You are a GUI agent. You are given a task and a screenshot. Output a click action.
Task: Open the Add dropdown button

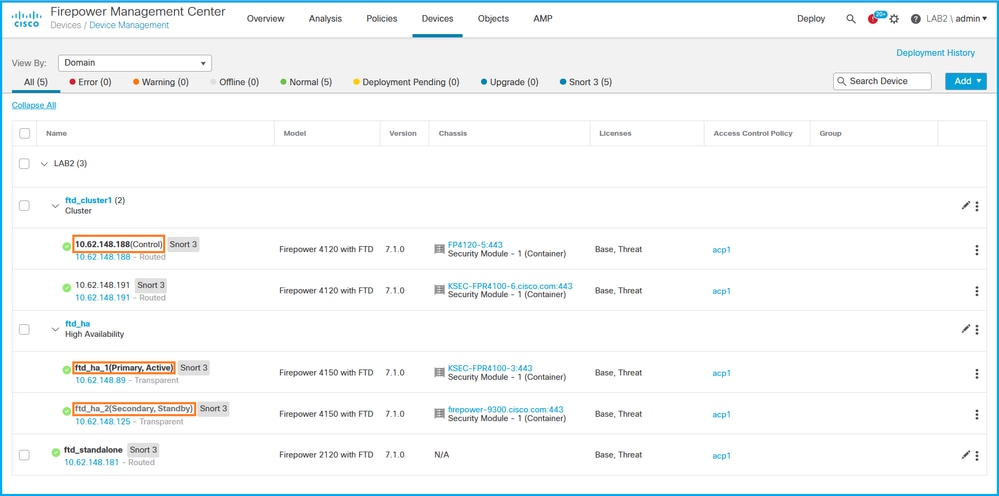pos(966,81)
